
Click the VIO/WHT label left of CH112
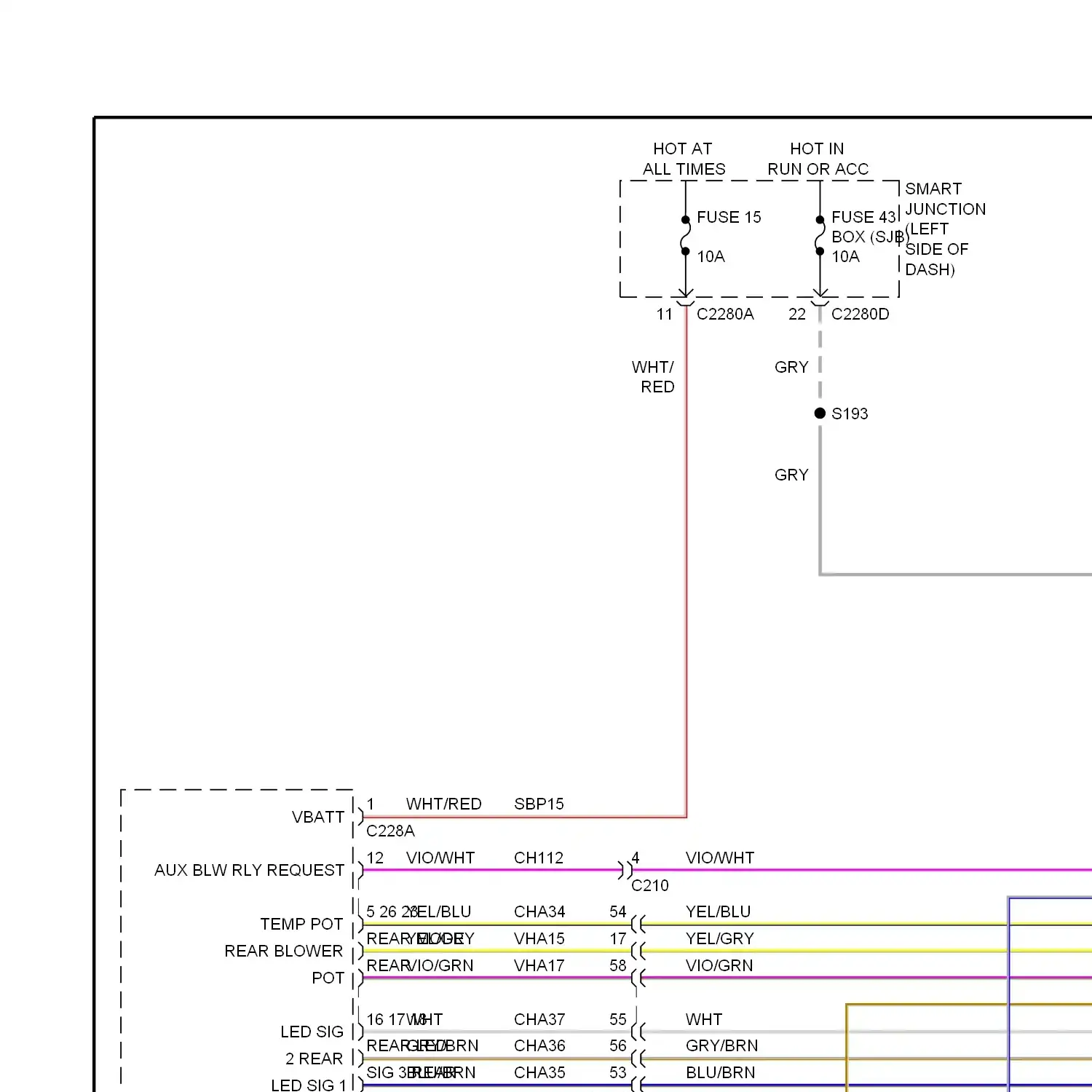coord(440,858)
